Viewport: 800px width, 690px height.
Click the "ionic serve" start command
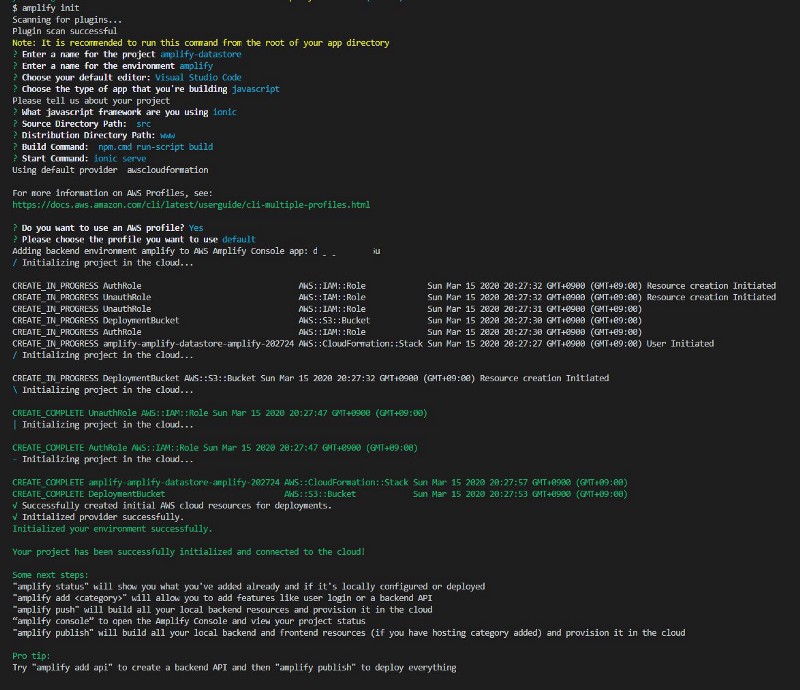coord(120,158)
